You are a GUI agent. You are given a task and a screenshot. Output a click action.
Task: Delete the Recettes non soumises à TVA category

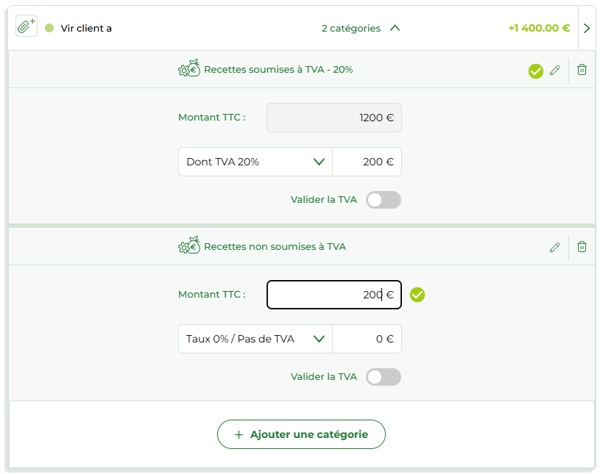[x=582, y=247]
